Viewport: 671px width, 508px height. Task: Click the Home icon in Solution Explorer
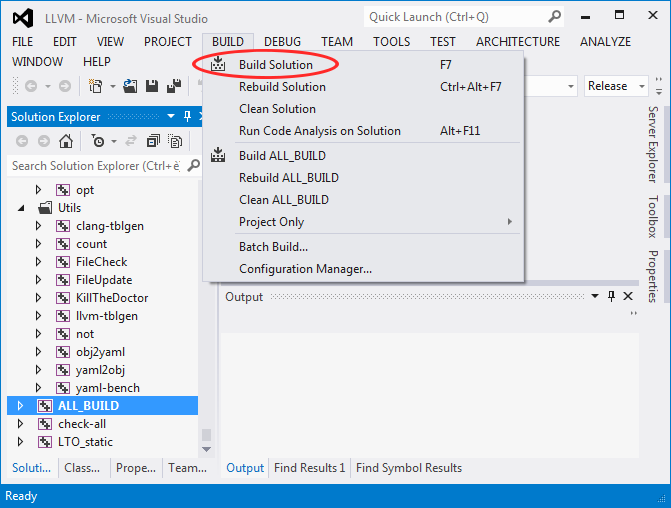[65, 141]
